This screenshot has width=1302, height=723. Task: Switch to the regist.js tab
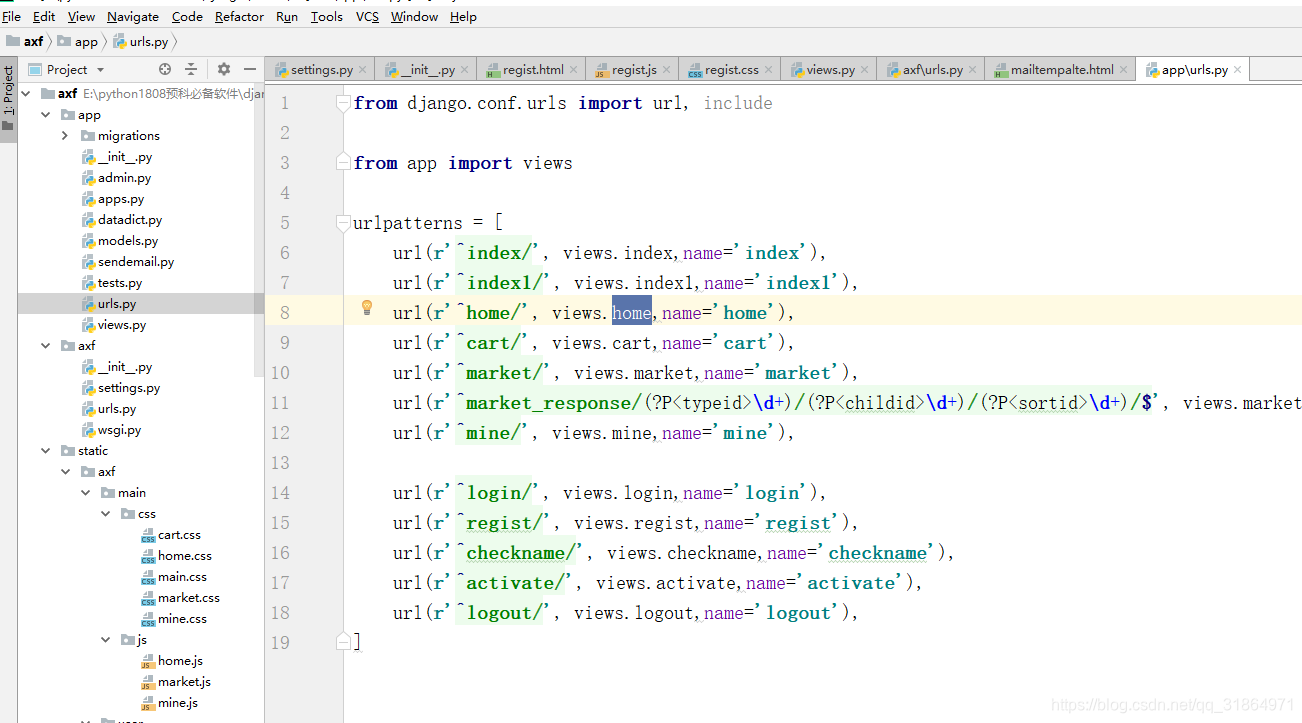(x=634, y=70)
